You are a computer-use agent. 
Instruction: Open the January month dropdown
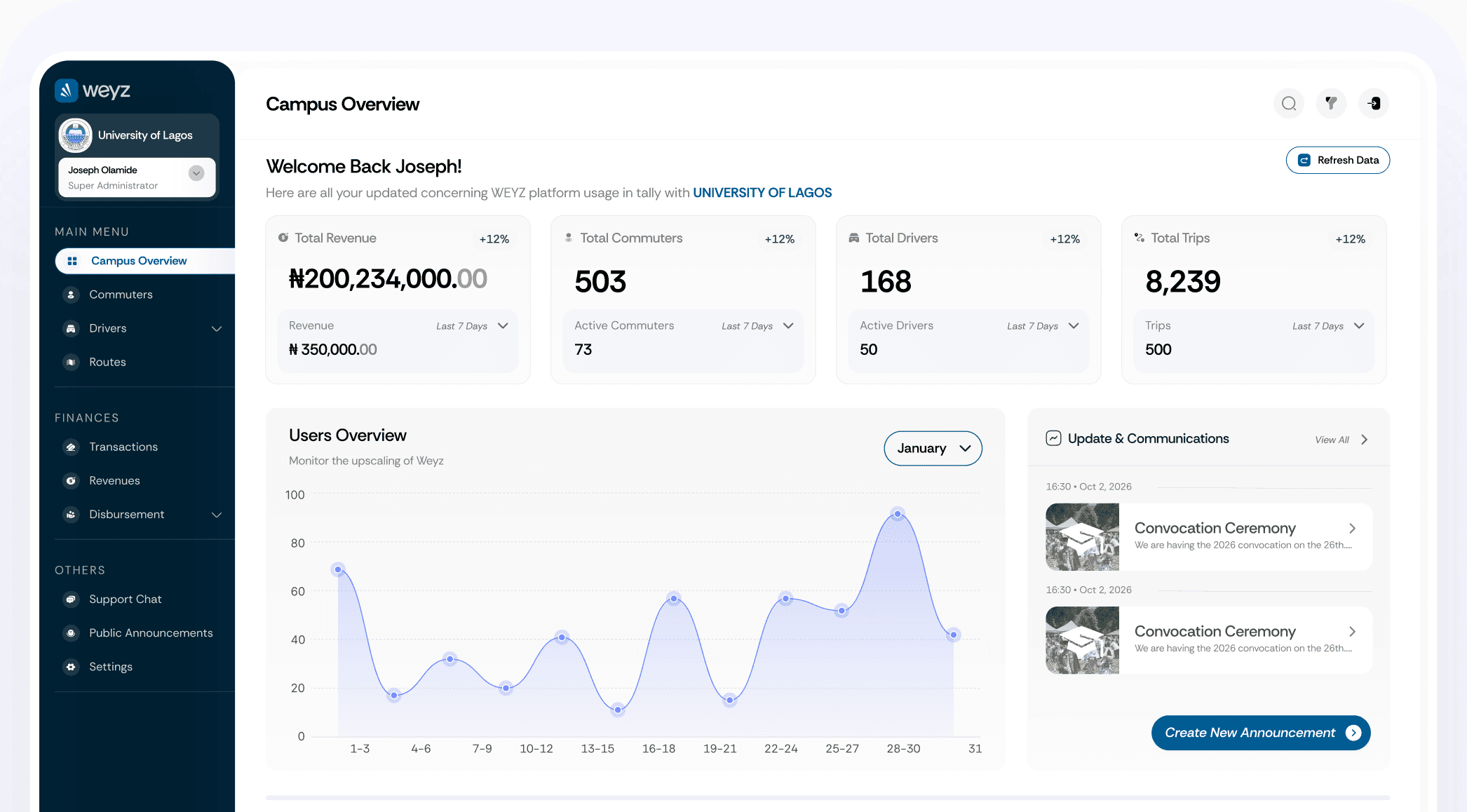(x=933, y=448)
